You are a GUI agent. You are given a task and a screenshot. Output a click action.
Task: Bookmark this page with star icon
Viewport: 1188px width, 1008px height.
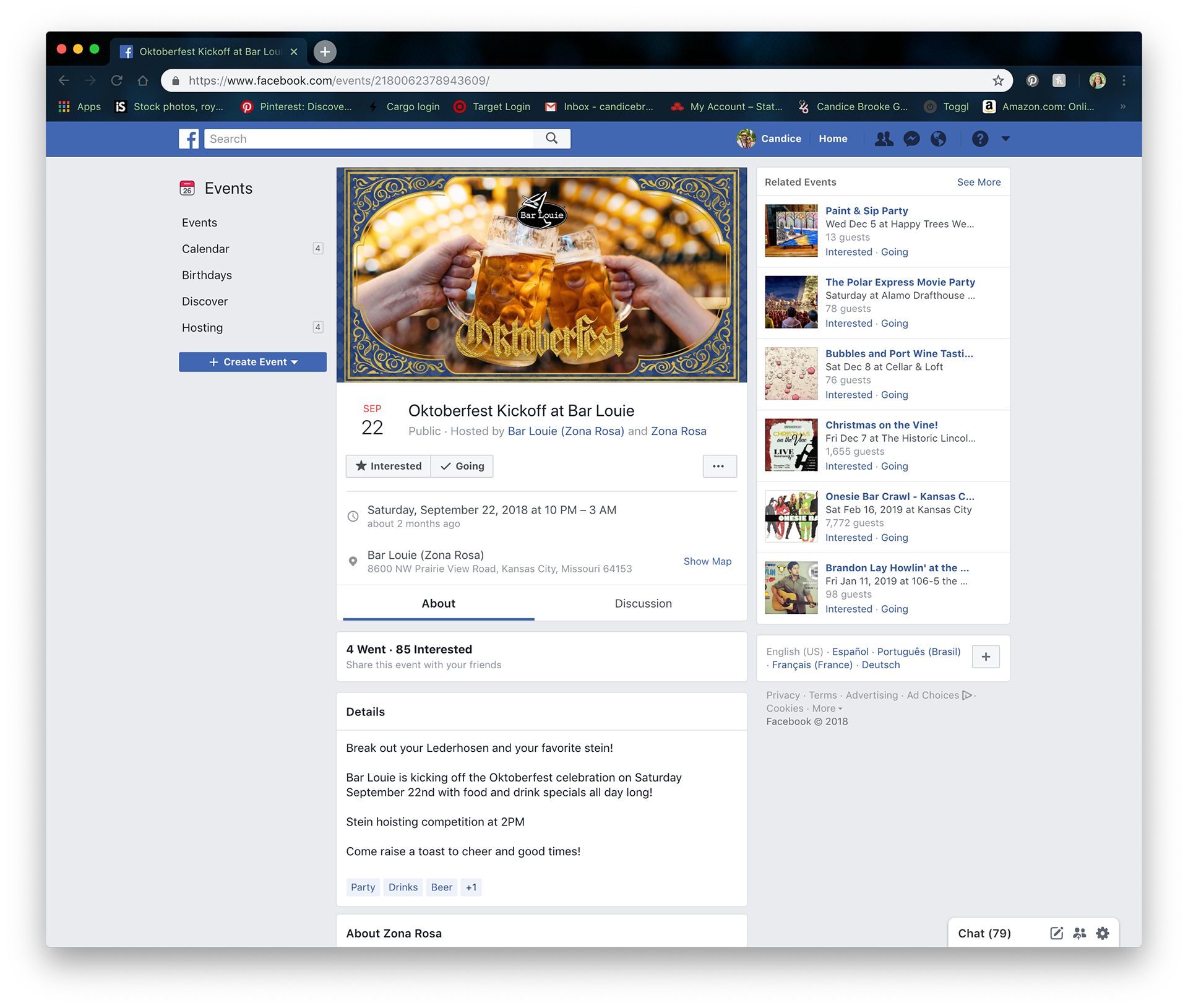[998, 80]
